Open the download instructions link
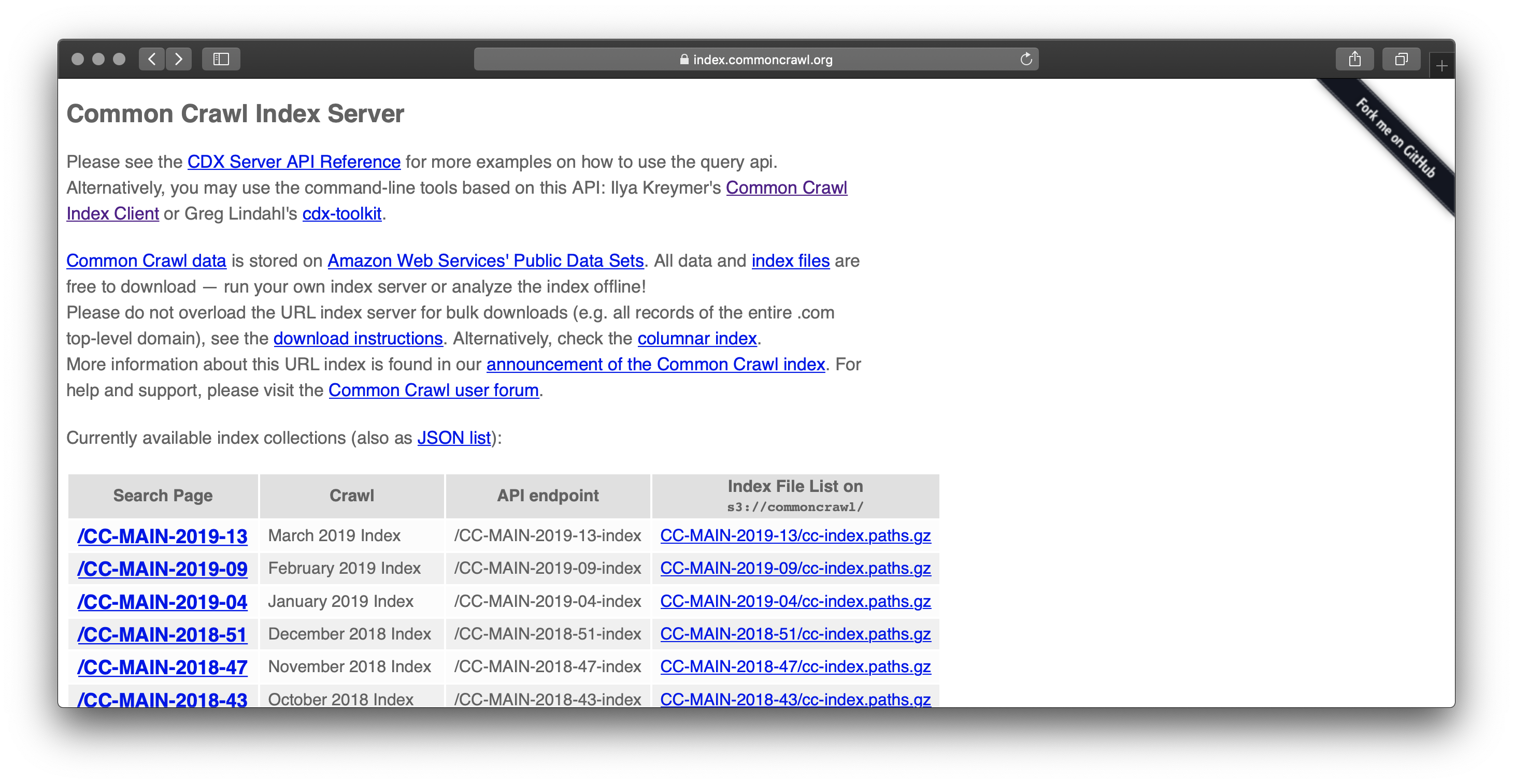The width and height of the screenshot is (1513, 784). (358, 339)
